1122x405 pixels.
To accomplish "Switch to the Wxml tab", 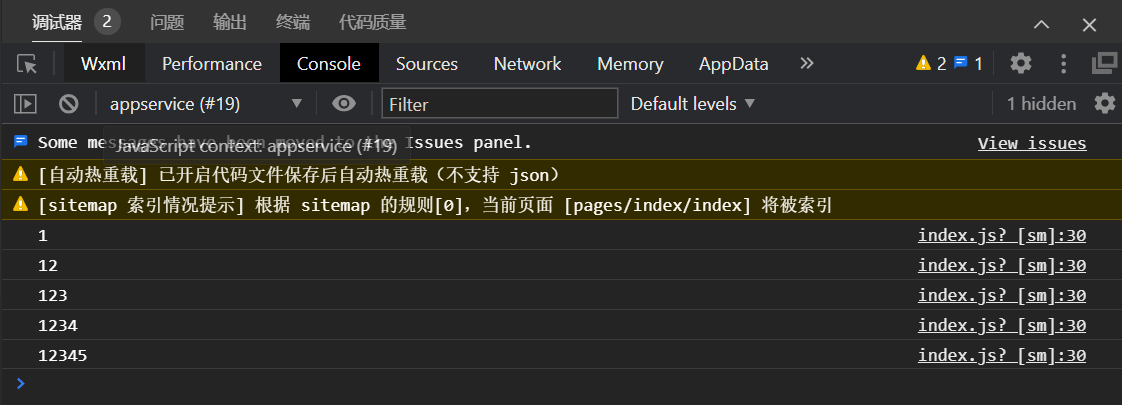I will point(104,64).
